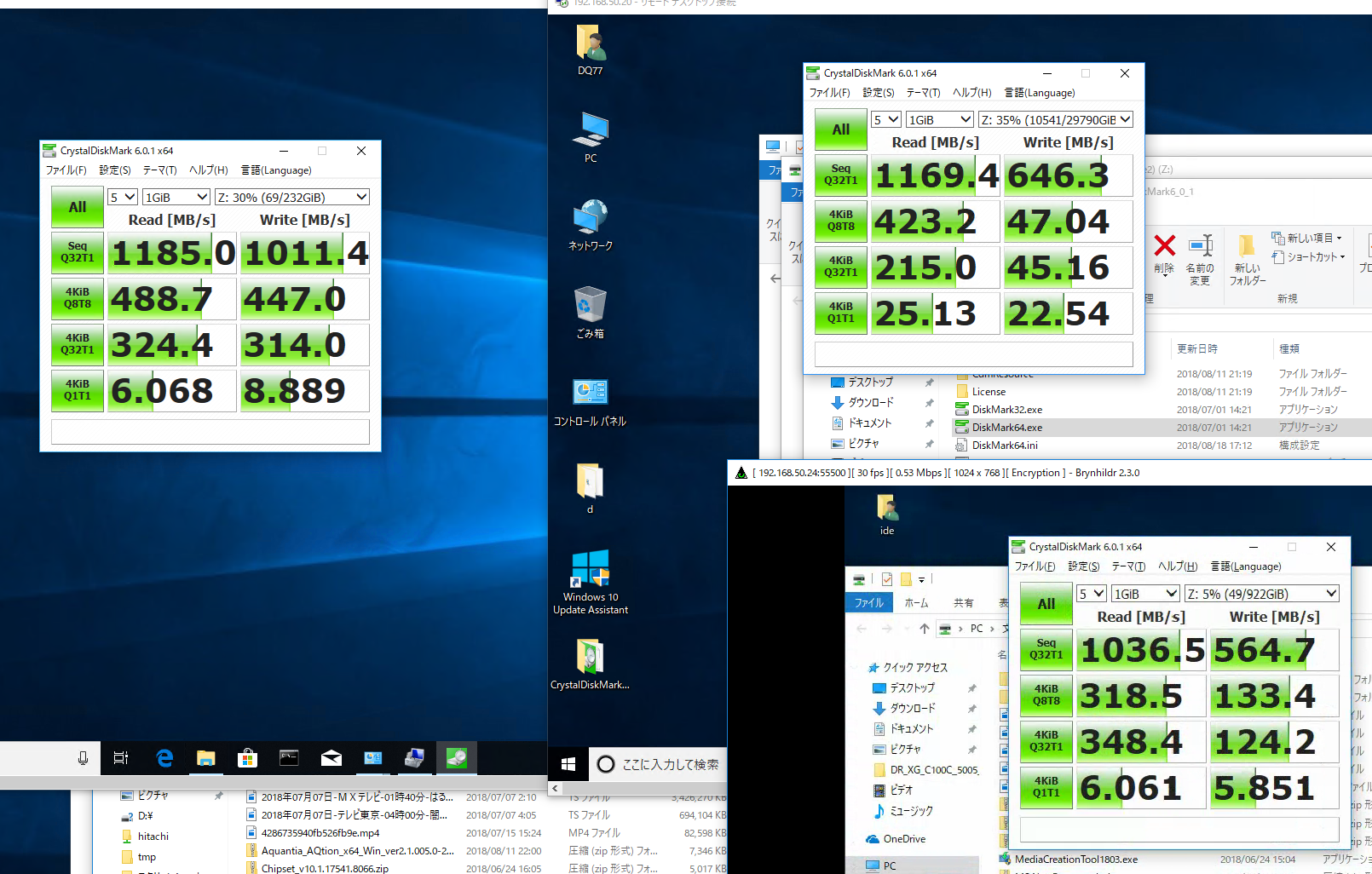The image size is (1372, 874).
Task: Open the コントロール パネル desktop icon
Action: tap(590, 402)
